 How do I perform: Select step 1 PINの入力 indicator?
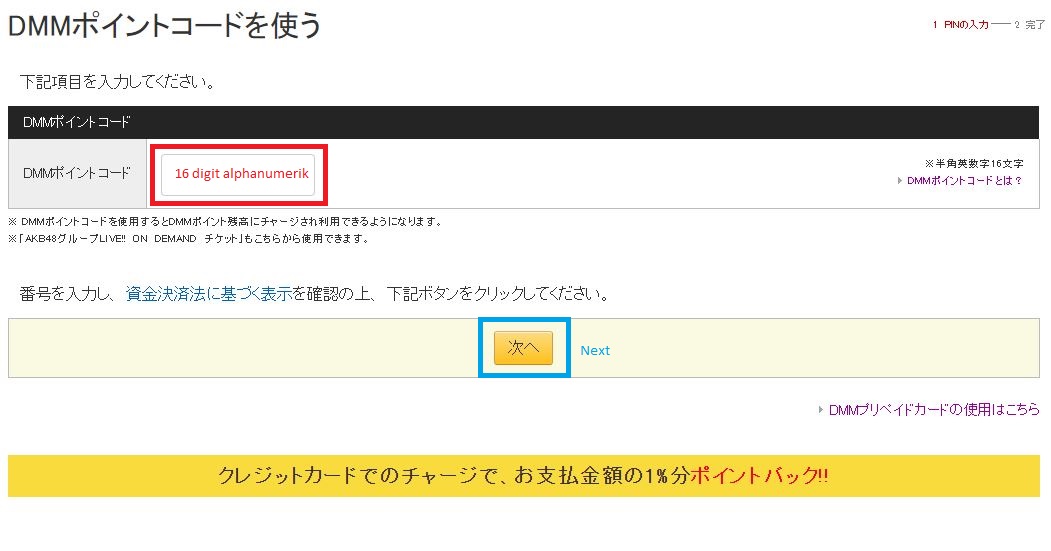coord(965,25)
